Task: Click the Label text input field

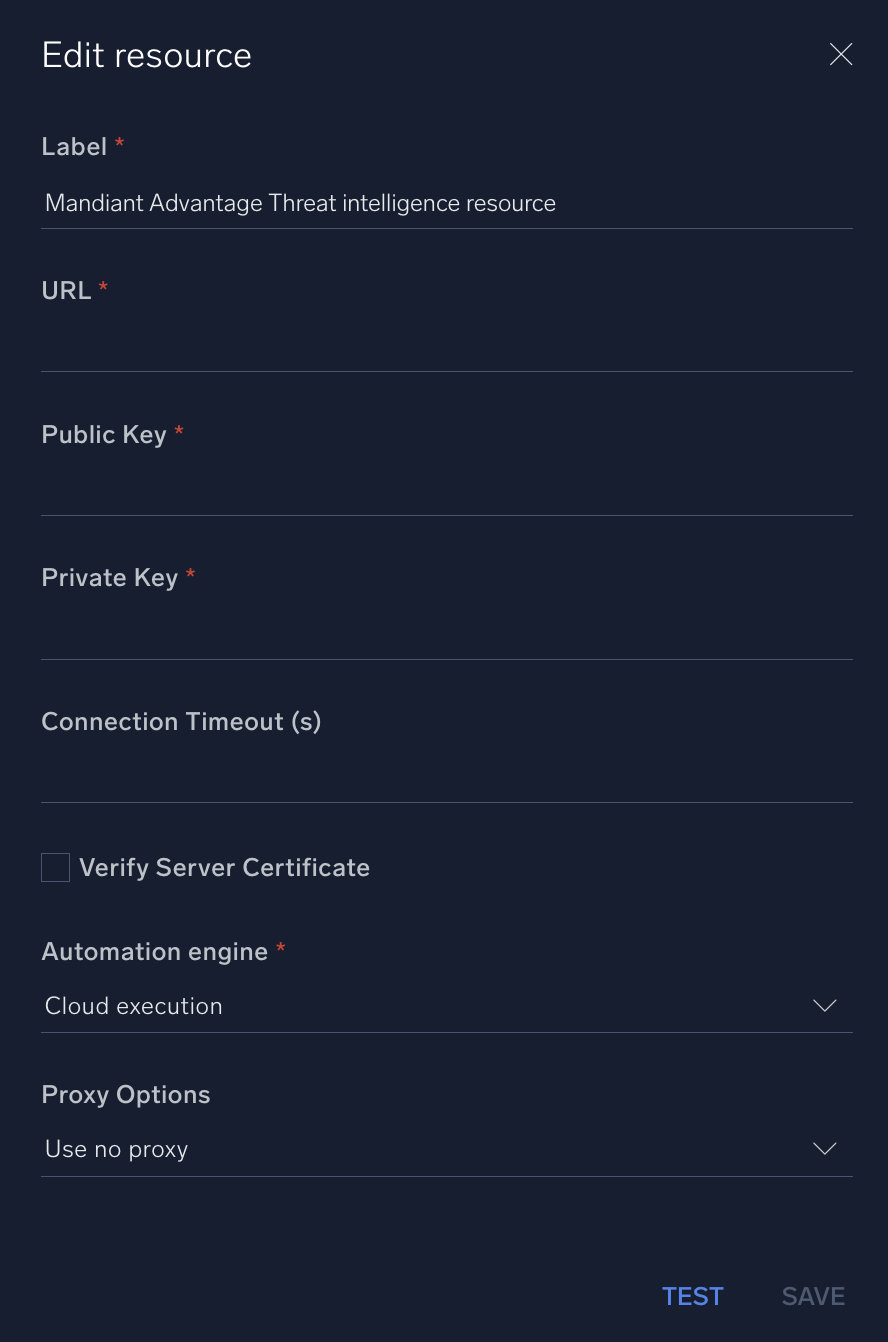Action: click(x=446, y=204)
